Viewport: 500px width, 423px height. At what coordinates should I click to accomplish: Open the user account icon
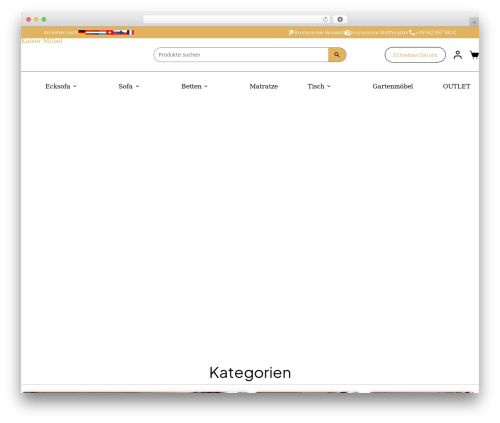[458, 55]
